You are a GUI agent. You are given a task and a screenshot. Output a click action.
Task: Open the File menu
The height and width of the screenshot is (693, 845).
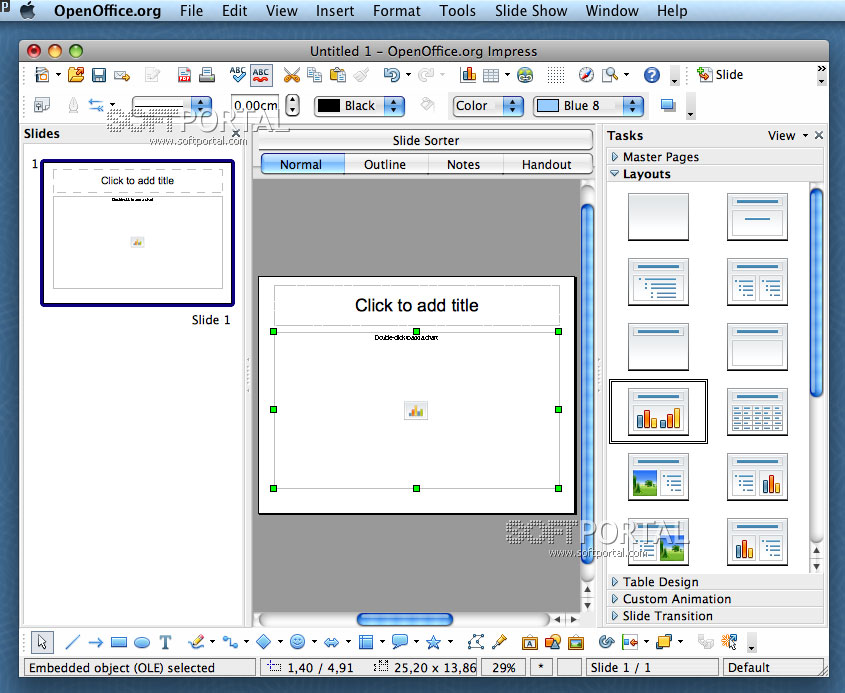191,11
